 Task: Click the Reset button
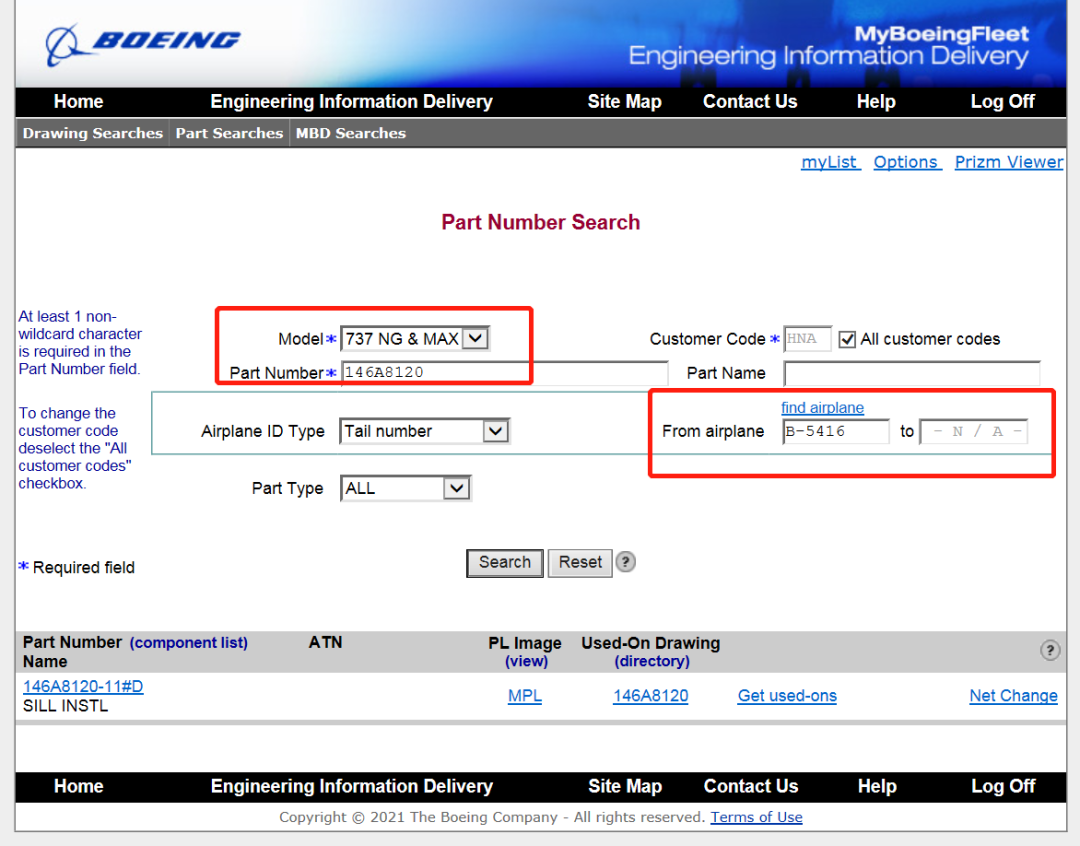pyautogui.click(x=580, y=563)
